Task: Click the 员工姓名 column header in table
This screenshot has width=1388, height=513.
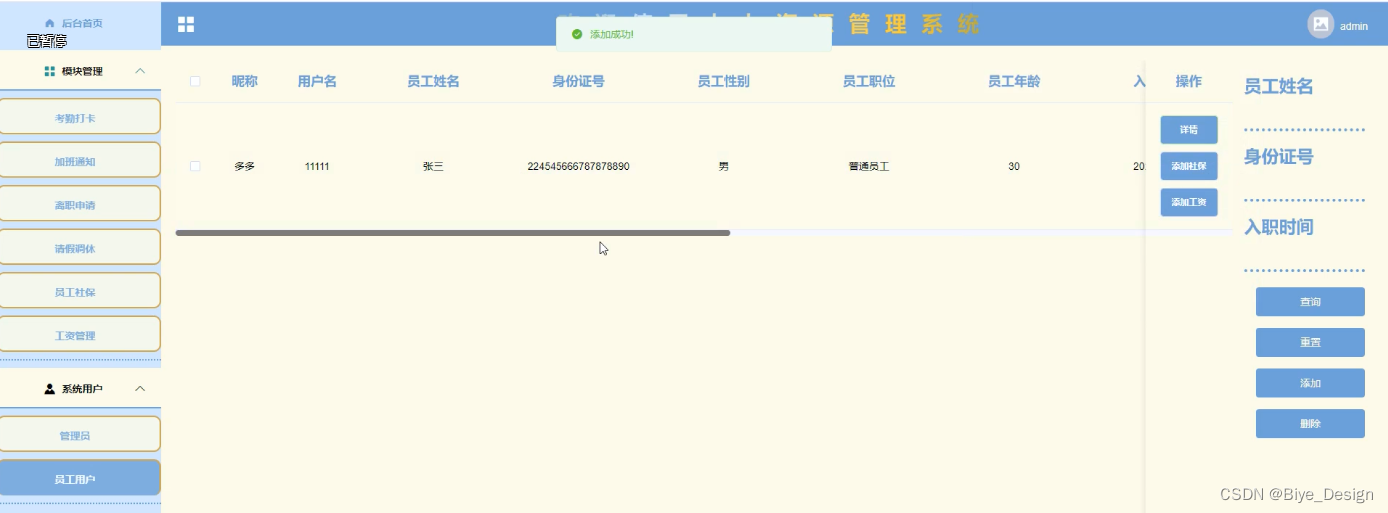Action: point(433,81)
